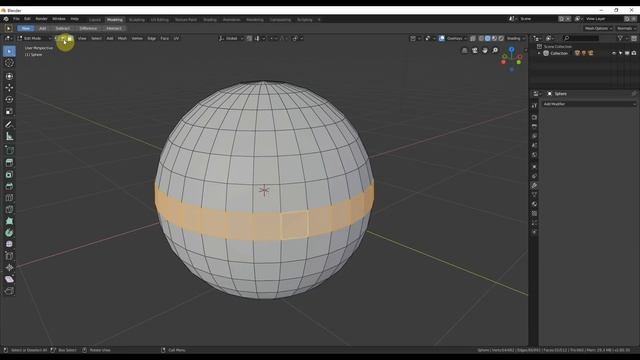Select the Select Box tool

[x=9, y=51]
